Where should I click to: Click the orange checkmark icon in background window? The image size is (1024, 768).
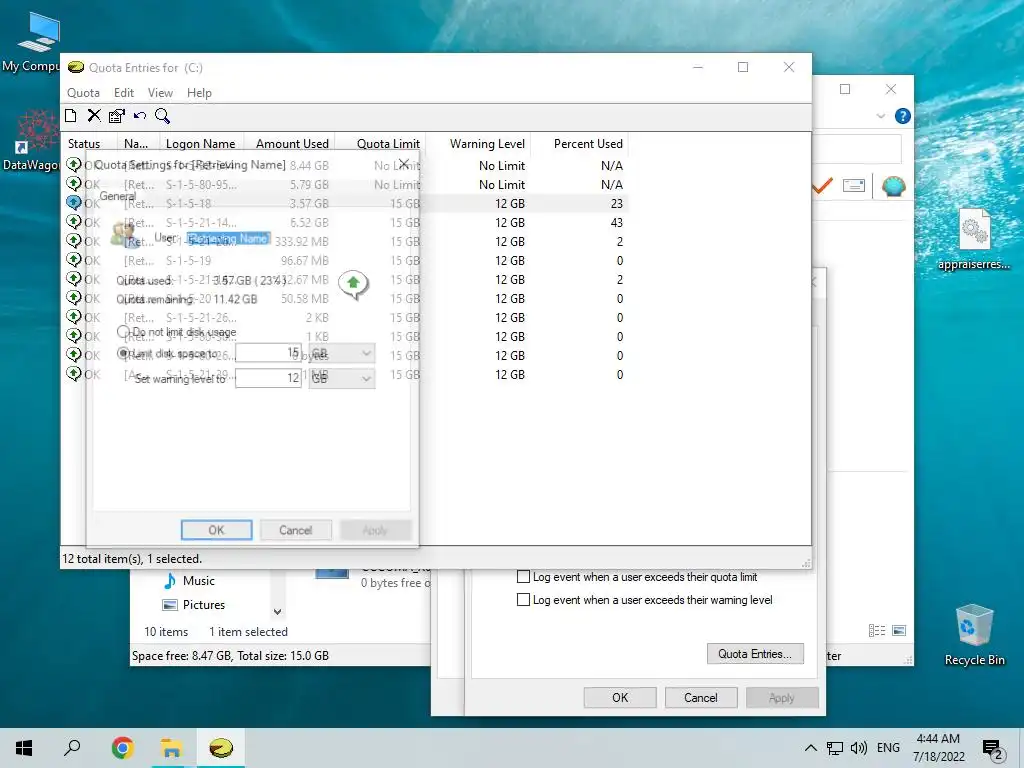click(x=822, y=186)
